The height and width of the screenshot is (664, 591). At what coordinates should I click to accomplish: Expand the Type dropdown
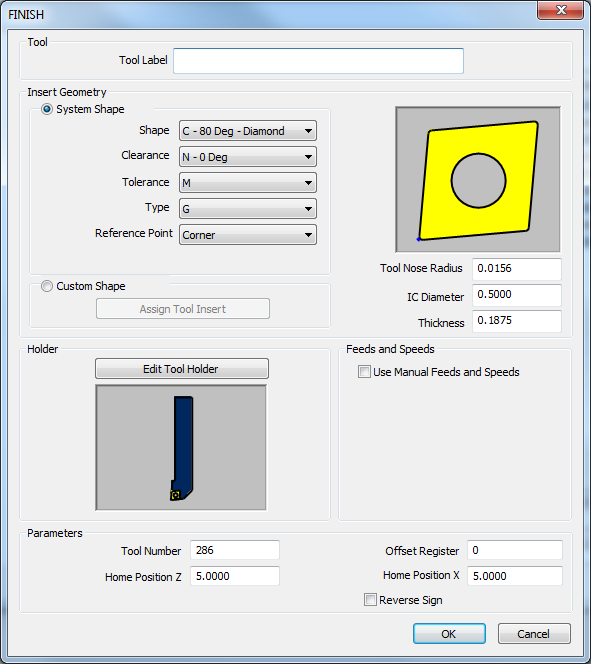coord(248,209)
